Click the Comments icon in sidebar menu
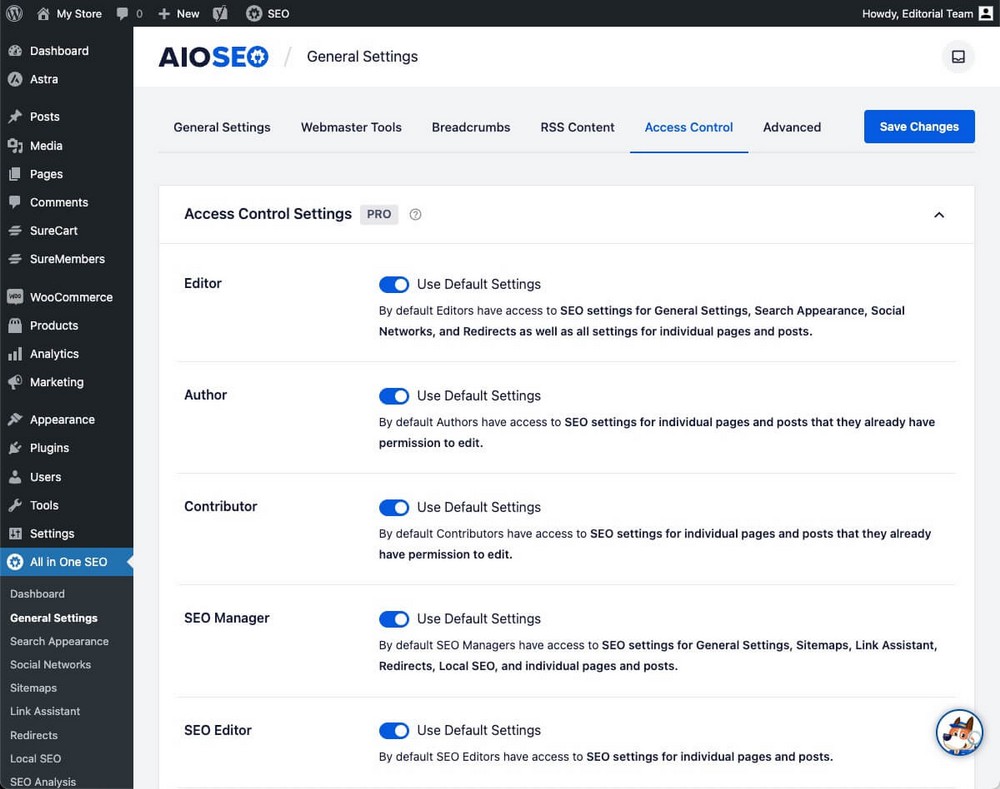This screenshot has height=789, width=1000. click(x=15, y=202)
